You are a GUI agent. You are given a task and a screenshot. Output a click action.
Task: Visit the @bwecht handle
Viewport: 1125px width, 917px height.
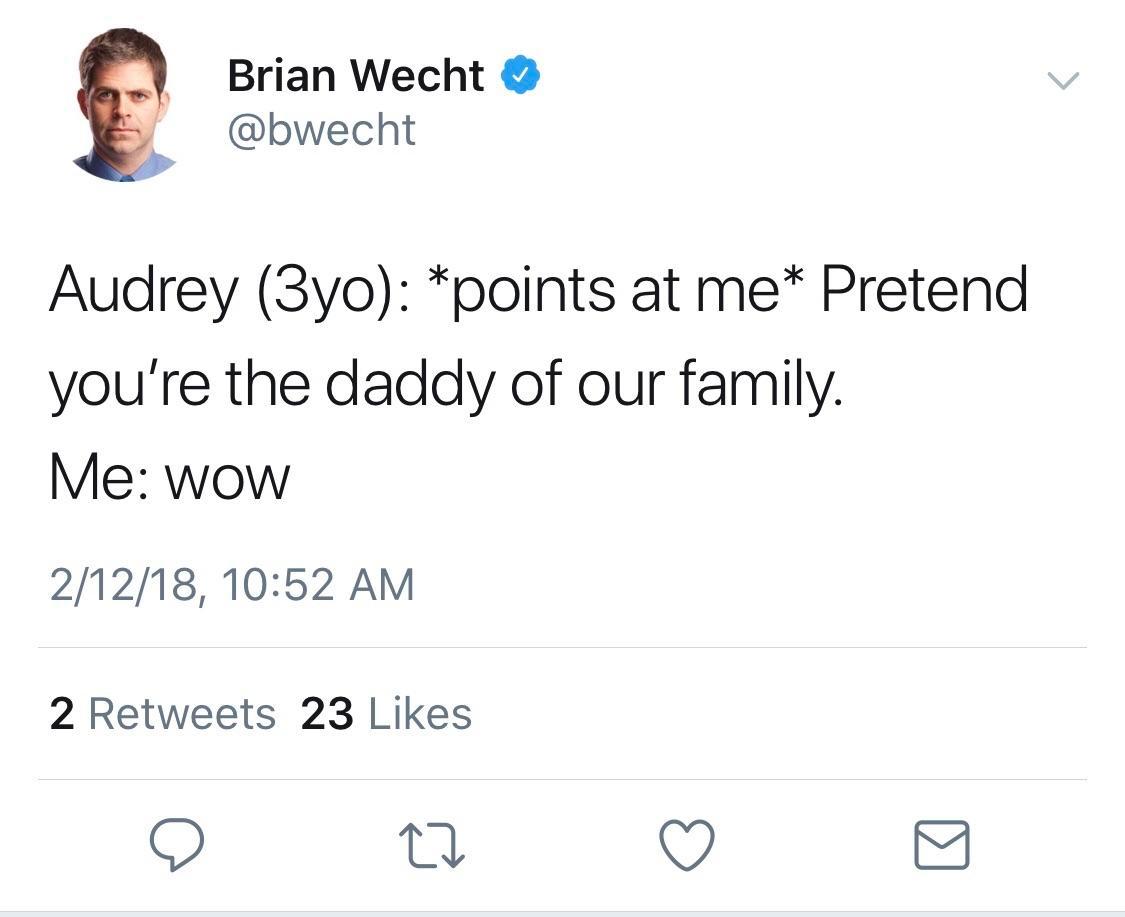[322, 127]
